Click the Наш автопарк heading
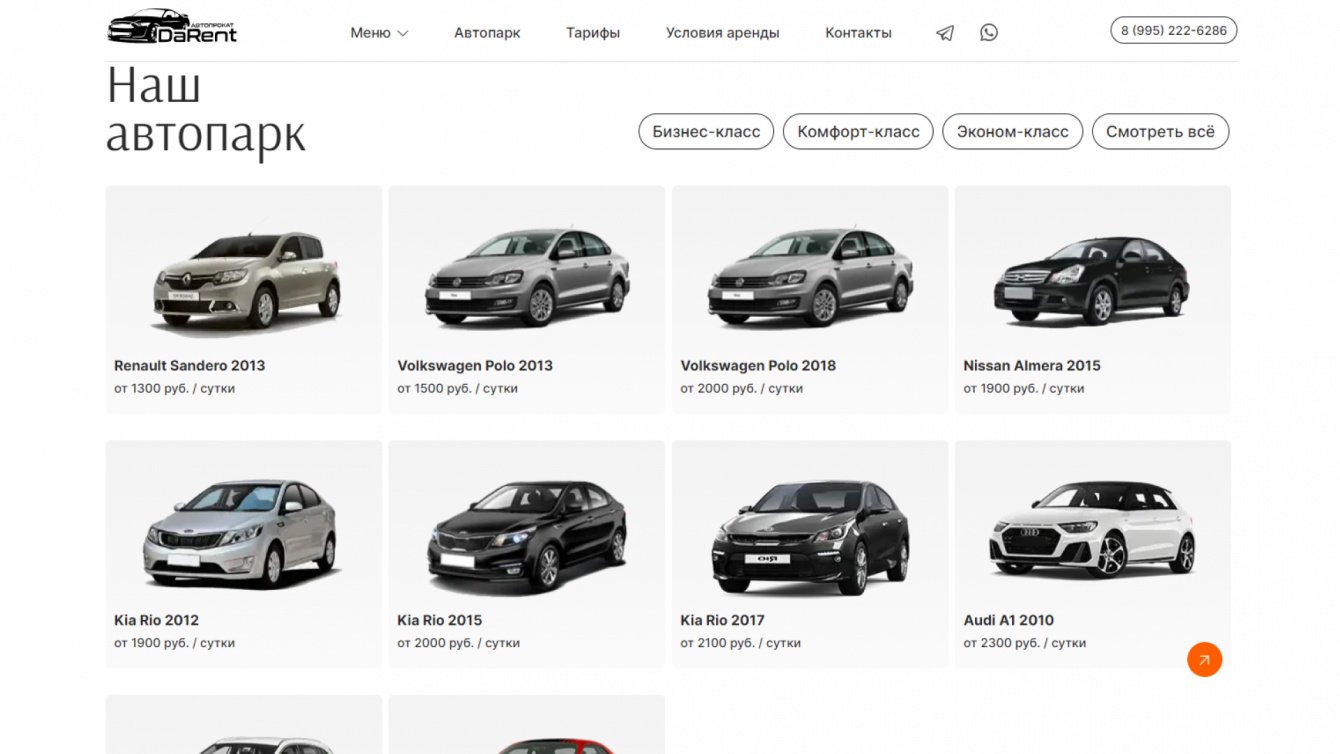 click(x=206, y=111)
